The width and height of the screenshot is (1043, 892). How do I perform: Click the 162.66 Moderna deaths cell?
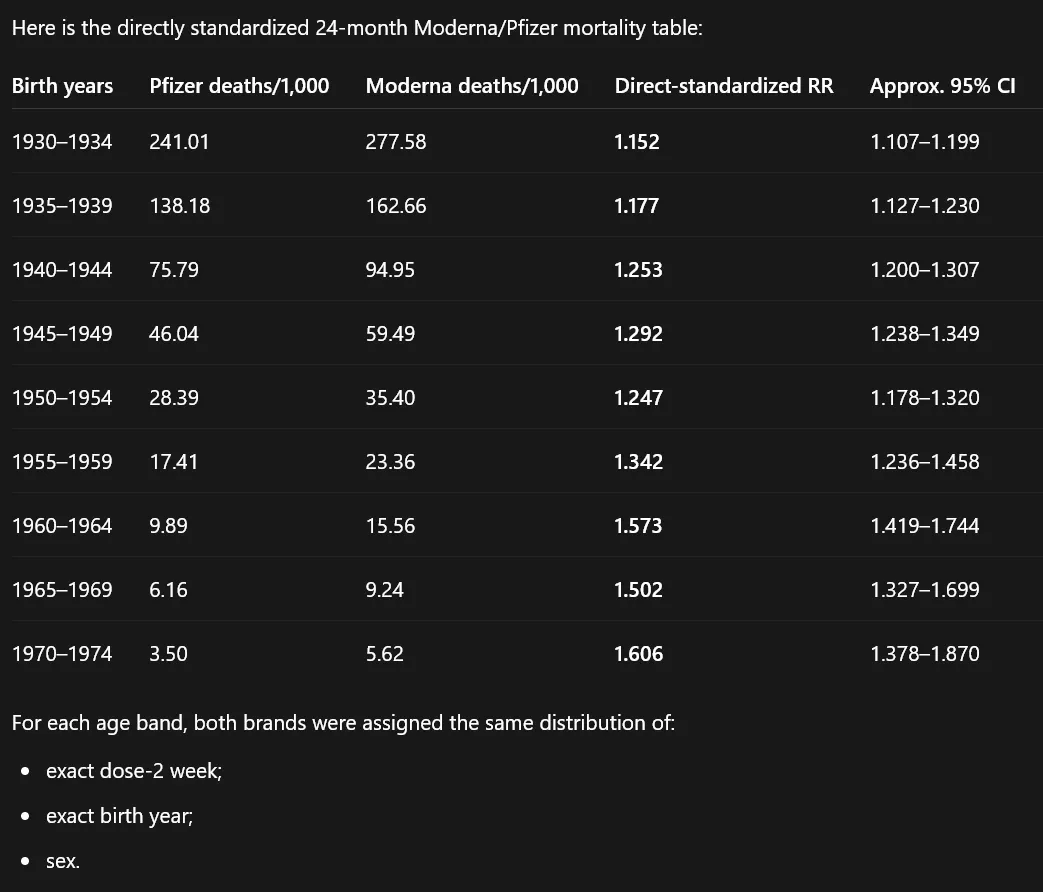[396, 206]
